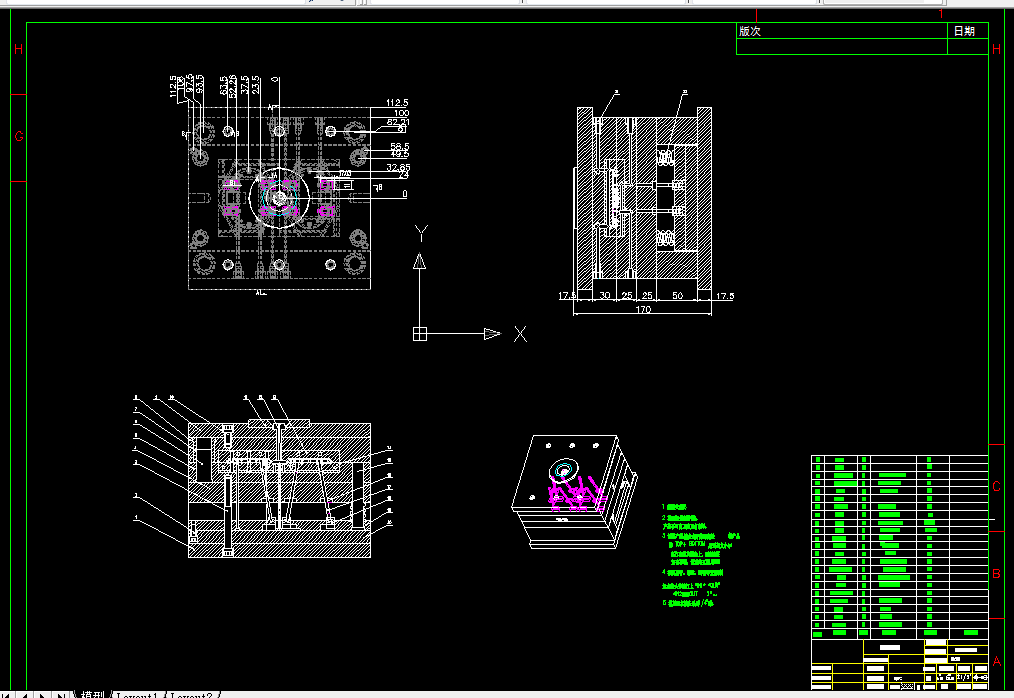Open the Layout1 tab
Image resolution: width=1014 pixels, height=698 pixels.
(x=136, y=695)
